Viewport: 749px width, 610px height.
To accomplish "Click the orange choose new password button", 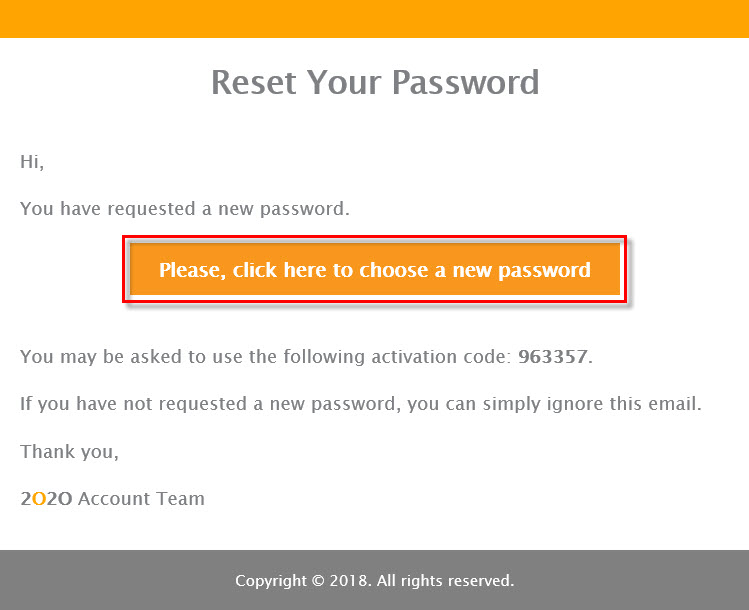I will pyautogui.click(x=374, y=270).
